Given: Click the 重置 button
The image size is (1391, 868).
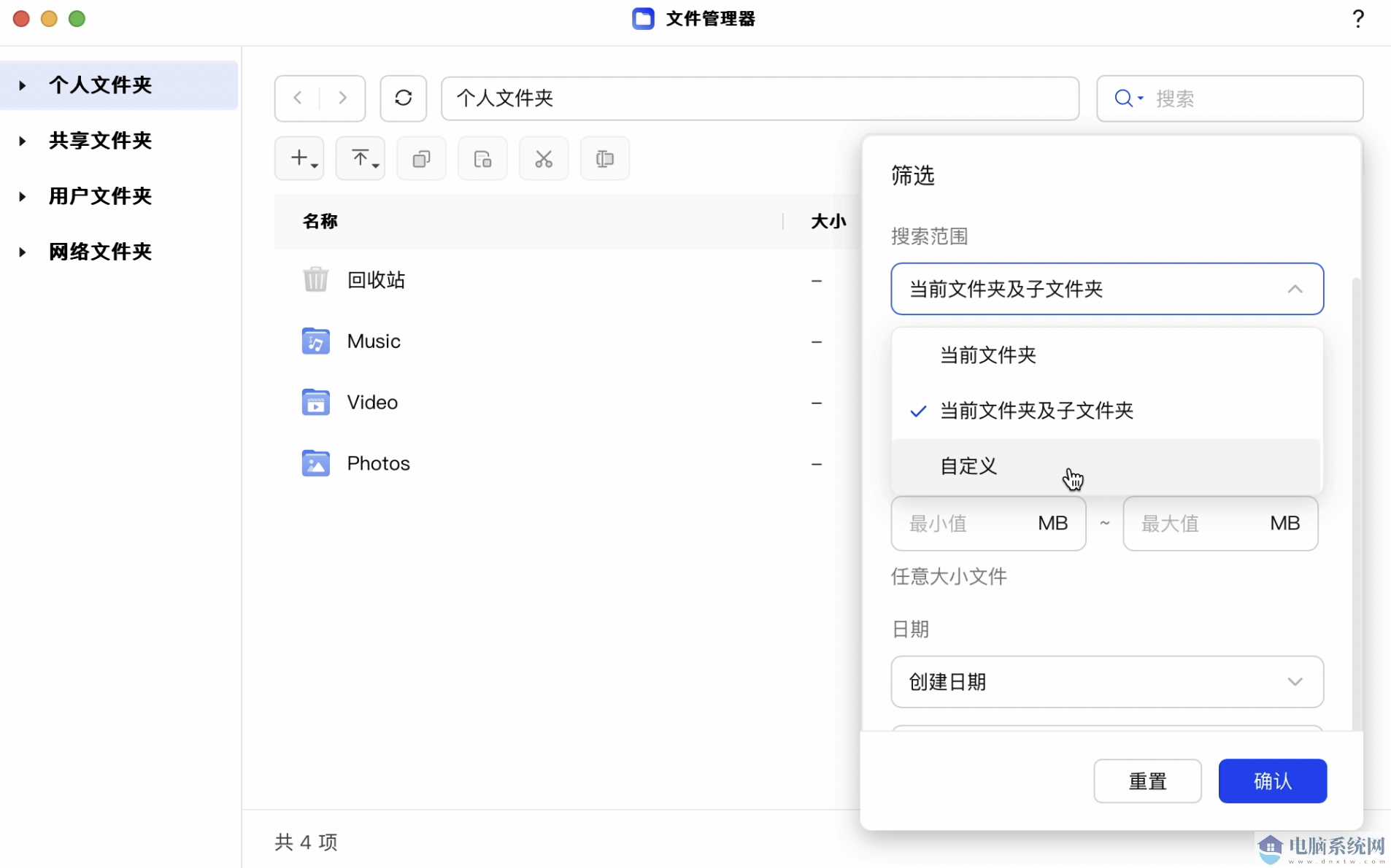Looking at the screenshot, I should [x=1147, y=781].
